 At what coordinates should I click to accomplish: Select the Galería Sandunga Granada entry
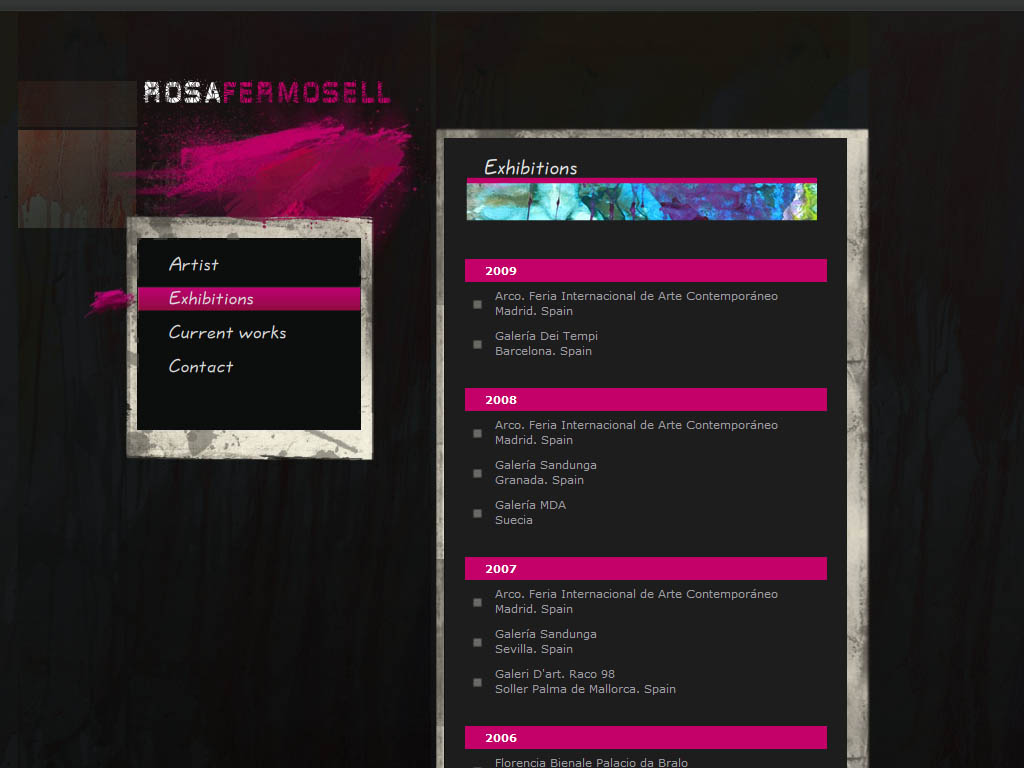point(545,472)
